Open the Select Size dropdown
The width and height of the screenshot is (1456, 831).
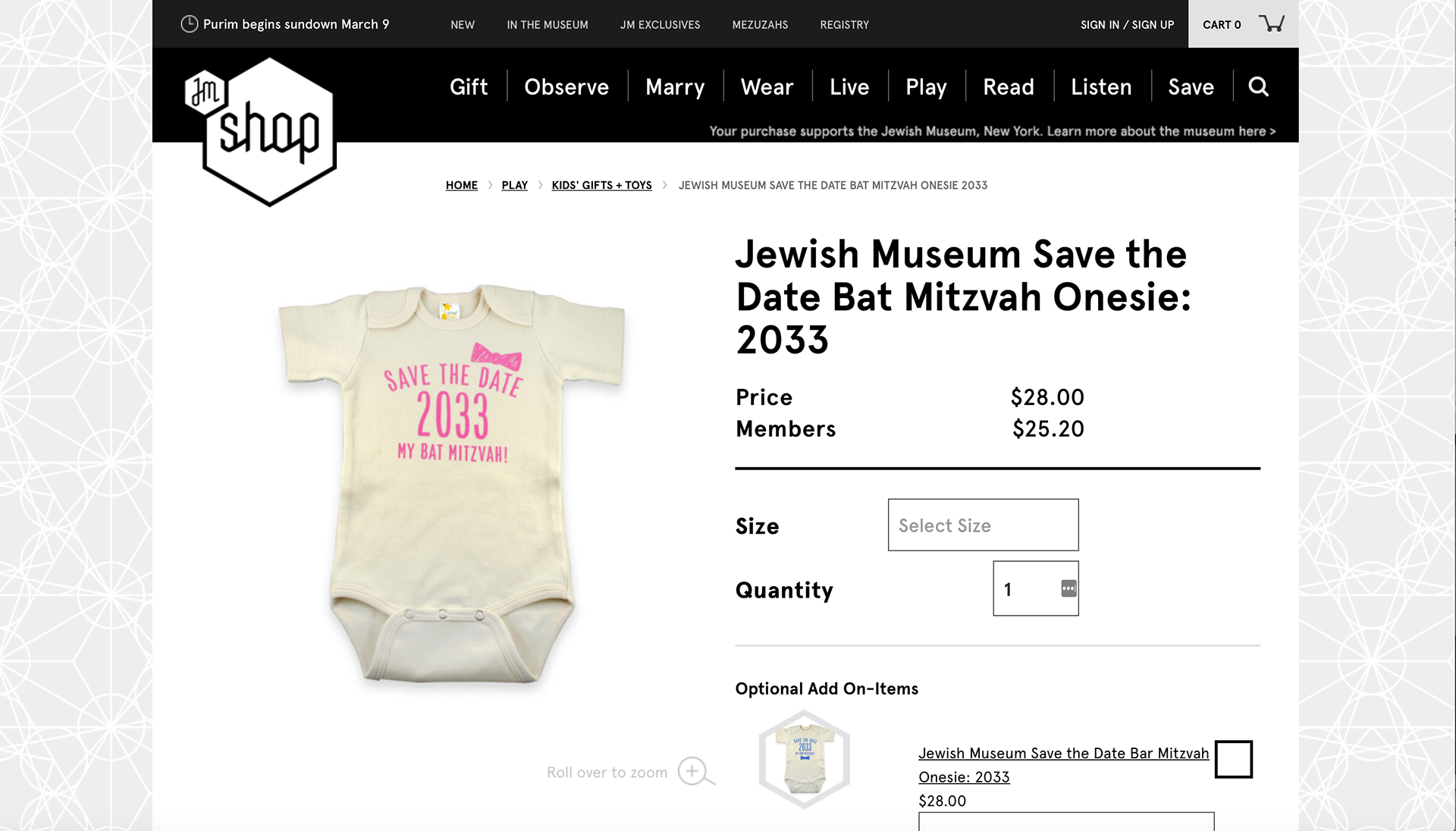[983, 525]
